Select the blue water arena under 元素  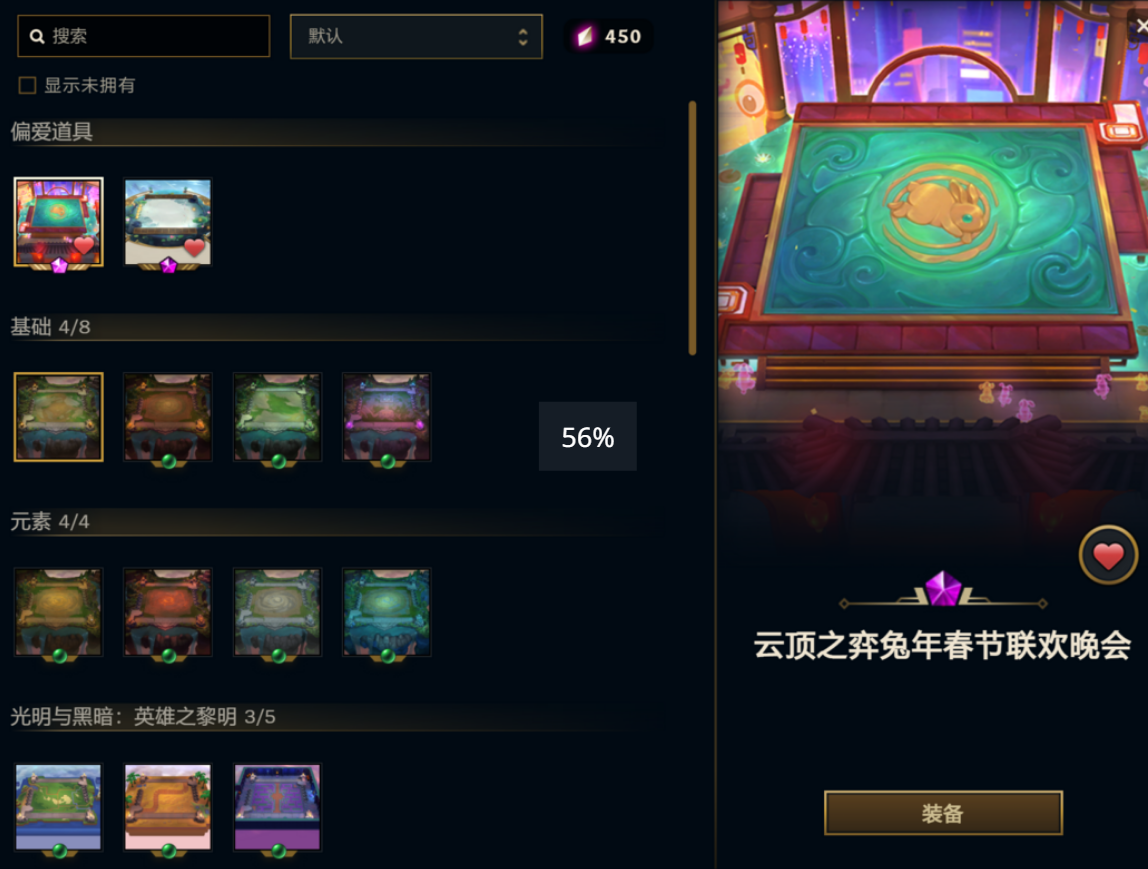click(387, 612)
